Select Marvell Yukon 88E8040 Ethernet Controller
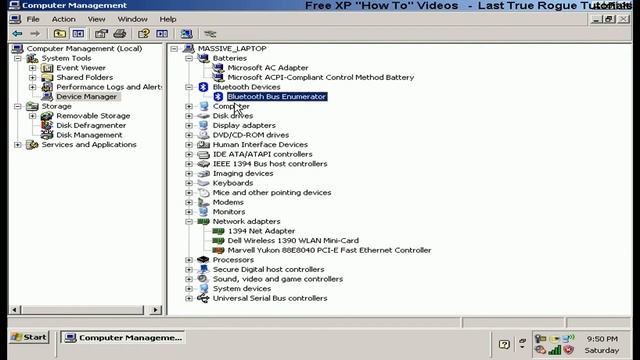This screenshot has height=360, width=640. coord(329,250)
